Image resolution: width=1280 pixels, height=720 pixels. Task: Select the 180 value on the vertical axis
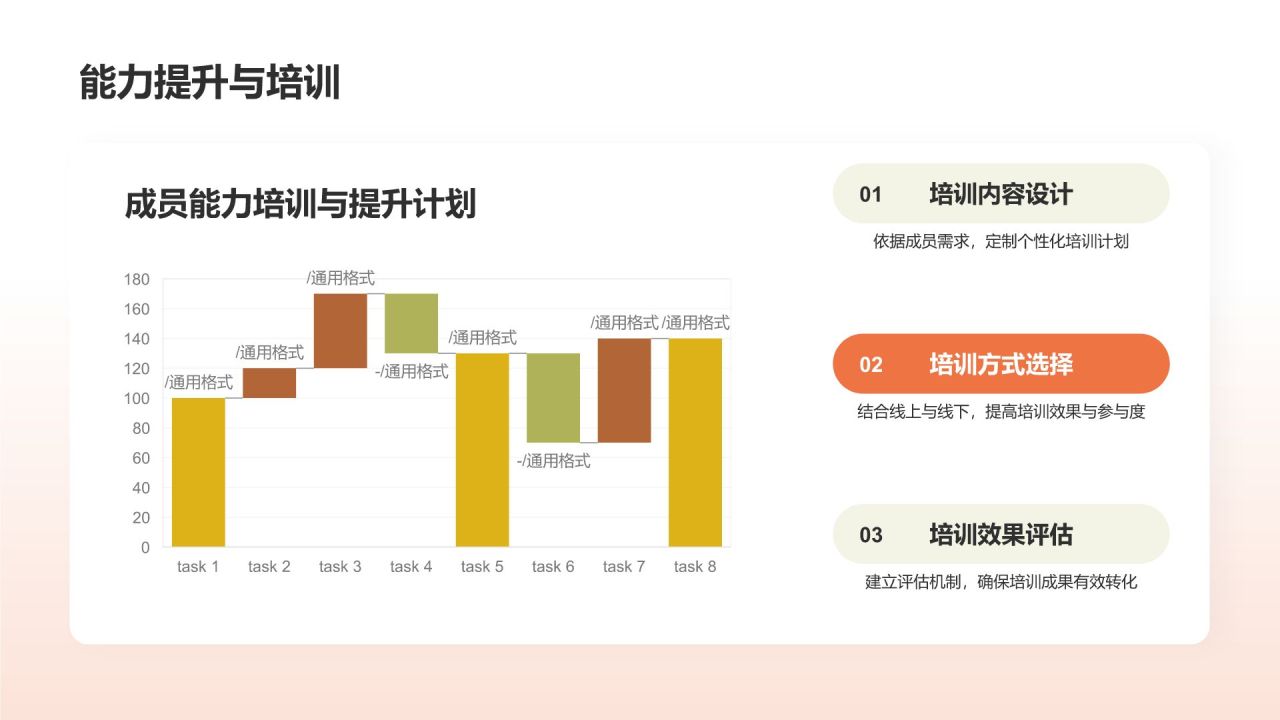tap(137, 279)
